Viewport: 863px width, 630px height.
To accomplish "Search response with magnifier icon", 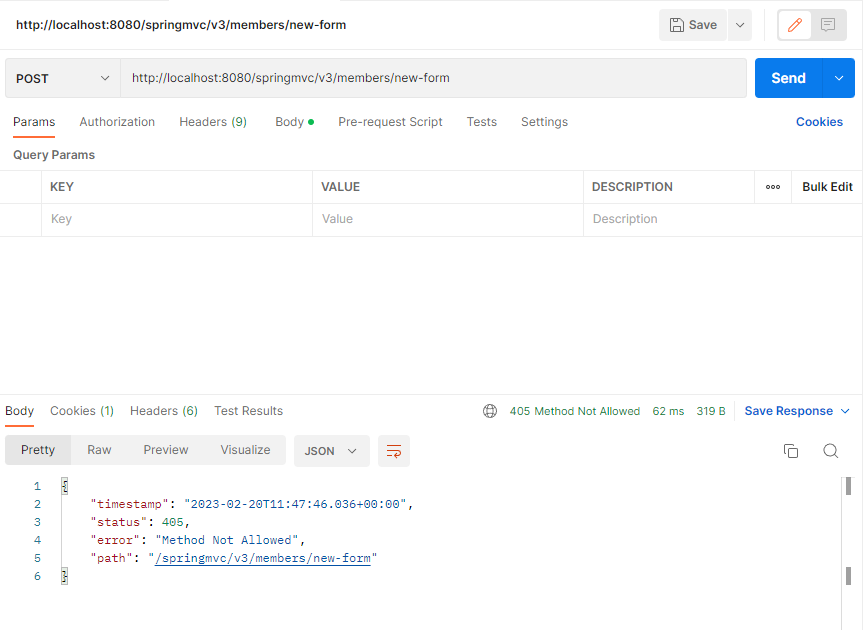I will (x=831, y=451).
